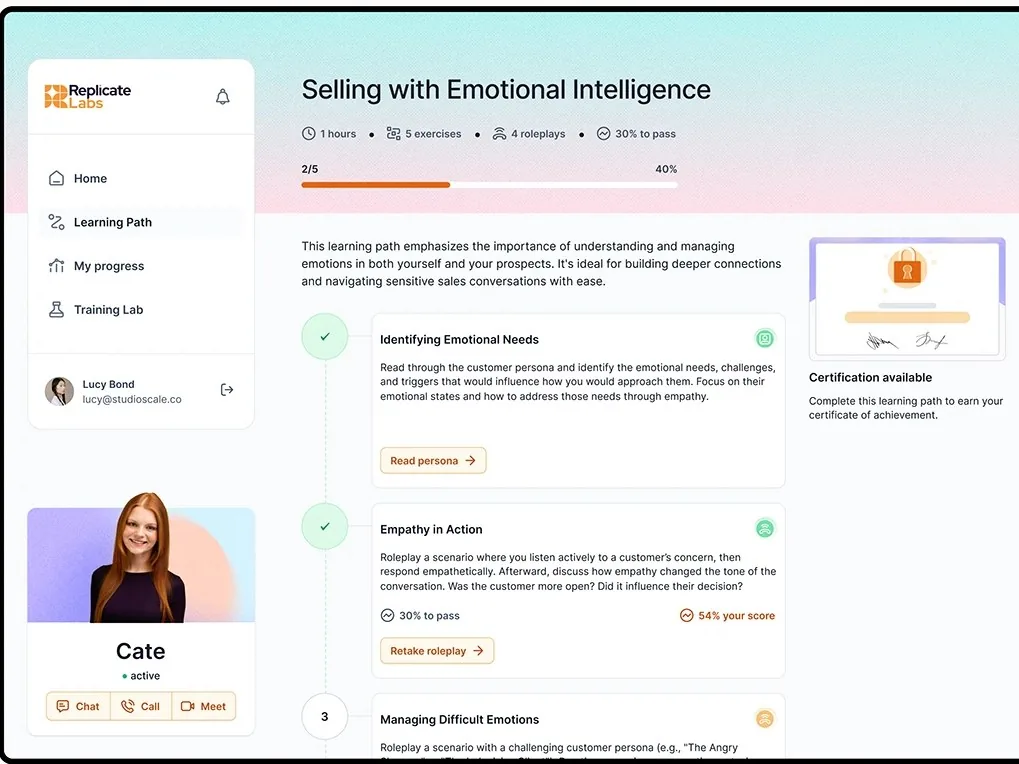Image resolution: width=1019 pixels, height=764 pixels.
Task: Click the Selling with Emotional Intelligence title
Action: (506, 90)
